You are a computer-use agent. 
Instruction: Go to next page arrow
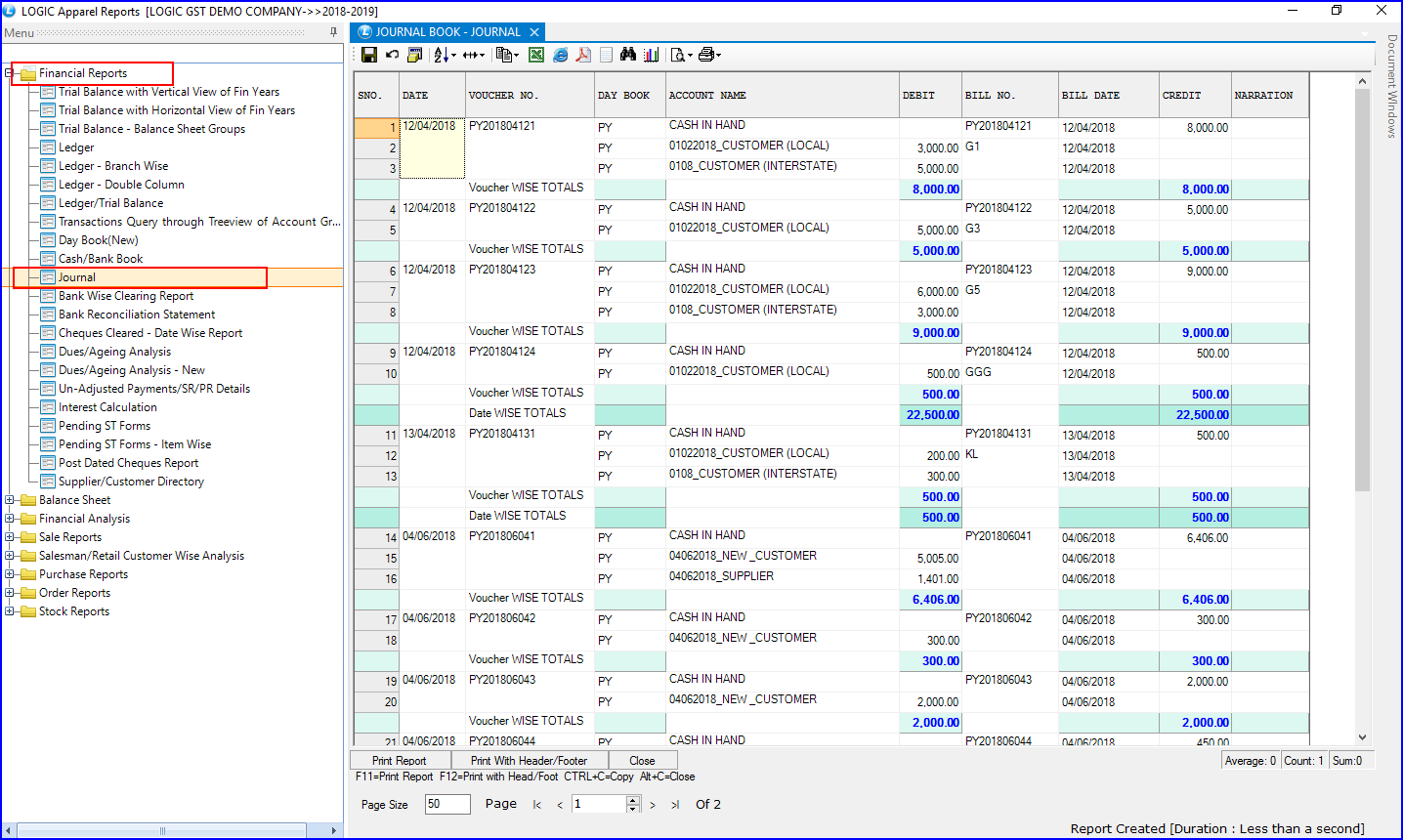click(653, 805)
